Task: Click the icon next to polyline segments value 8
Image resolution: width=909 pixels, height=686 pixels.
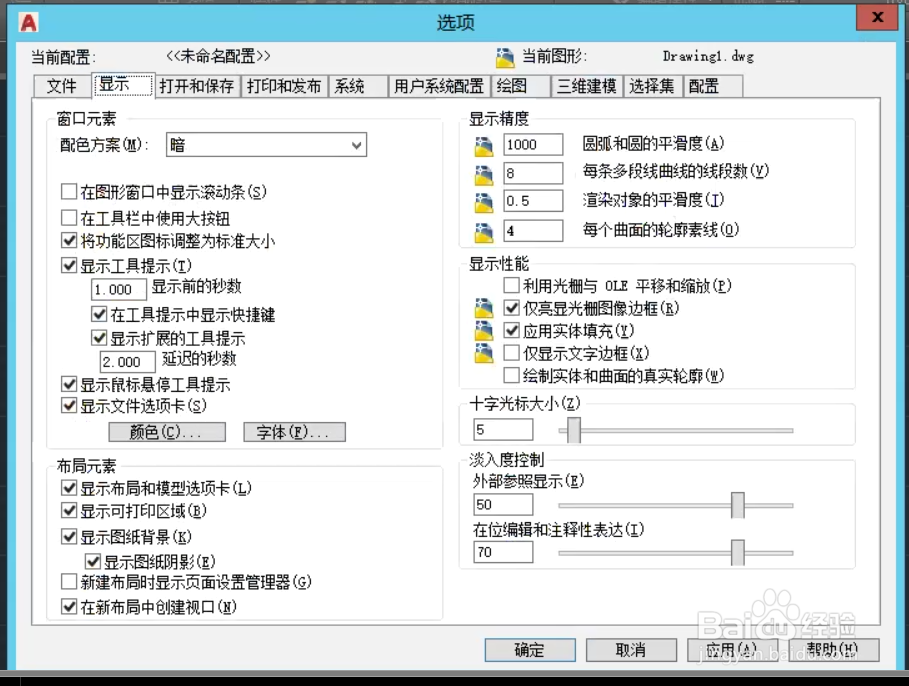Action: click(483, 172)
